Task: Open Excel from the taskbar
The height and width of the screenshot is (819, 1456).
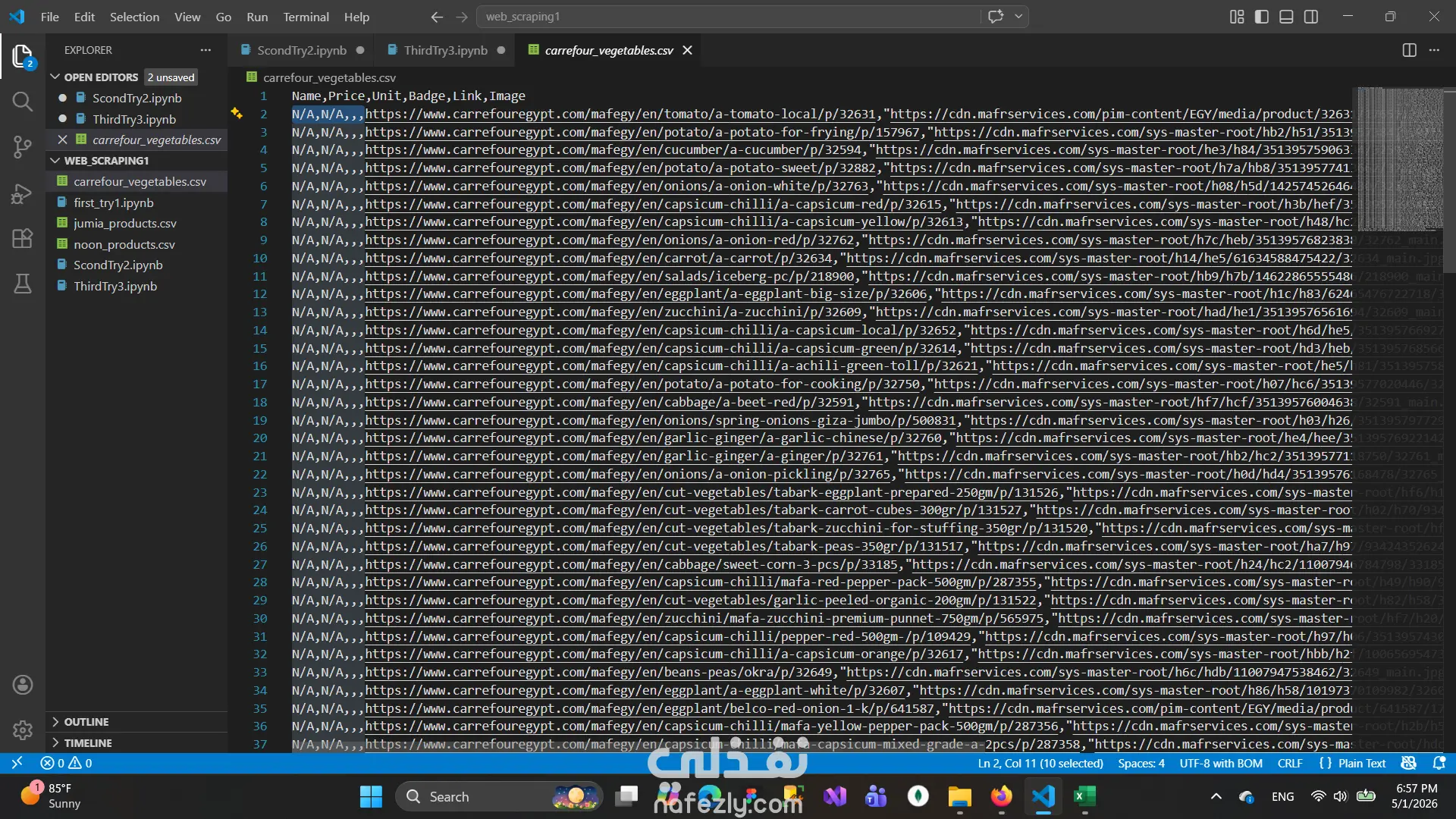Action: [x=1084, y=796]
